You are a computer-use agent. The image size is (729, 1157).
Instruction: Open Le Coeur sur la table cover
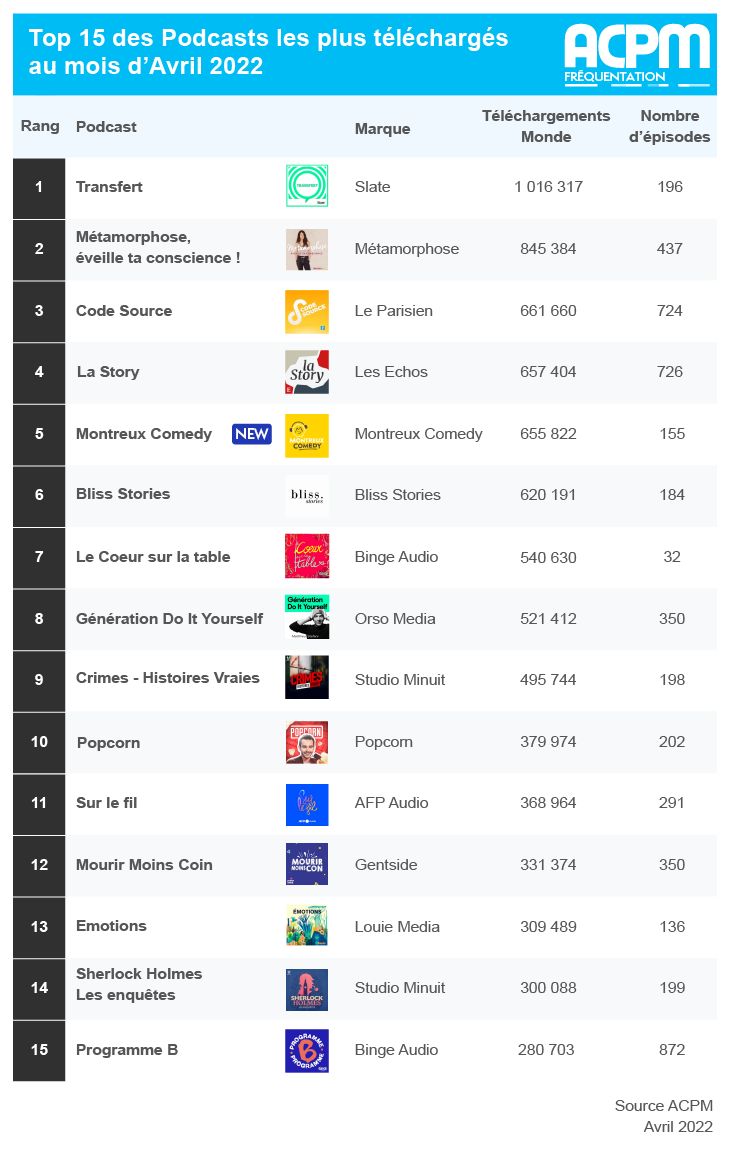click(x=307, y=556)
